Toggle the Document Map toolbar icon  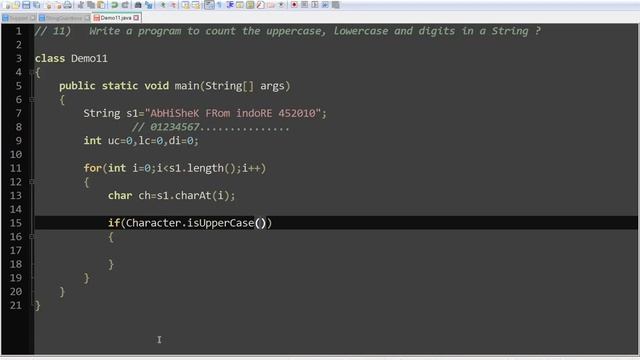click(x=250, y=5)
